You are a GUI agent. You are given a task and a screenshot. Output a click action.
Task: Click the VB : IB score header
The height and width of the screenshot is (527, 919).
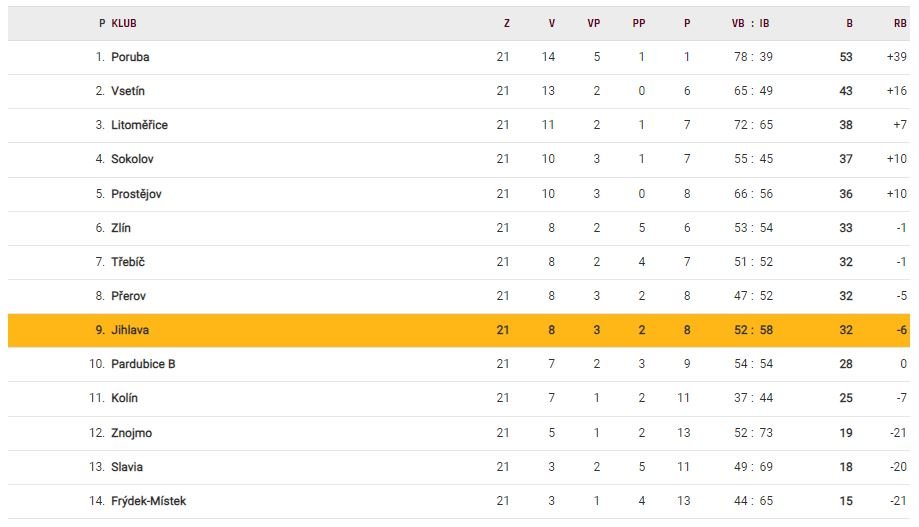pos(752,23)
